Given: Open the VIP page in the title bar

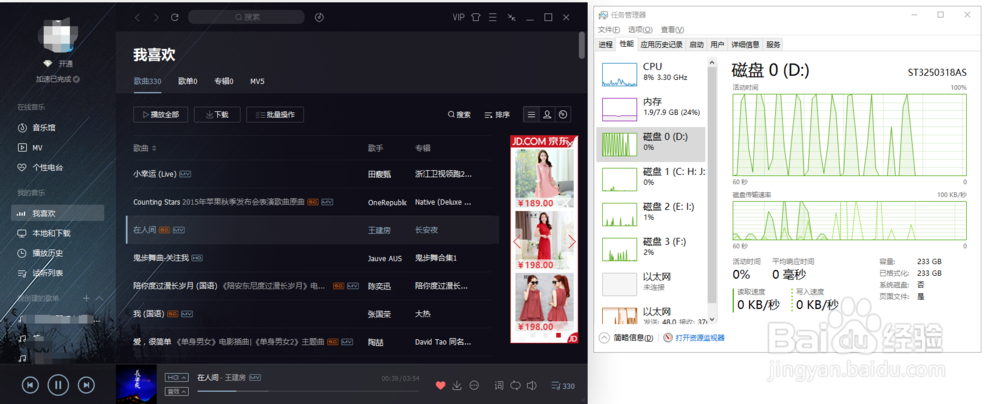Looking at the screenshot, I should click(459, 17).
